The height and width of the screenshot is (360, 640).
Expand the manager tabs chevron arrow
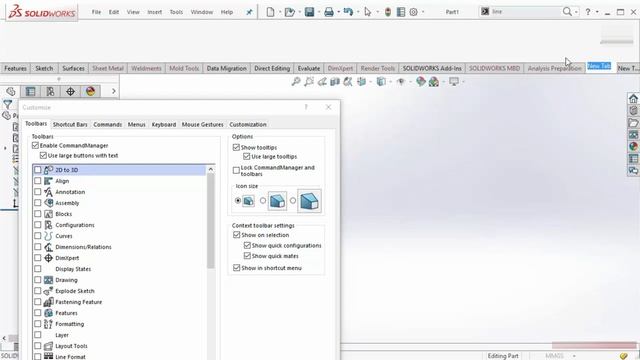click(x=113, y=91)
